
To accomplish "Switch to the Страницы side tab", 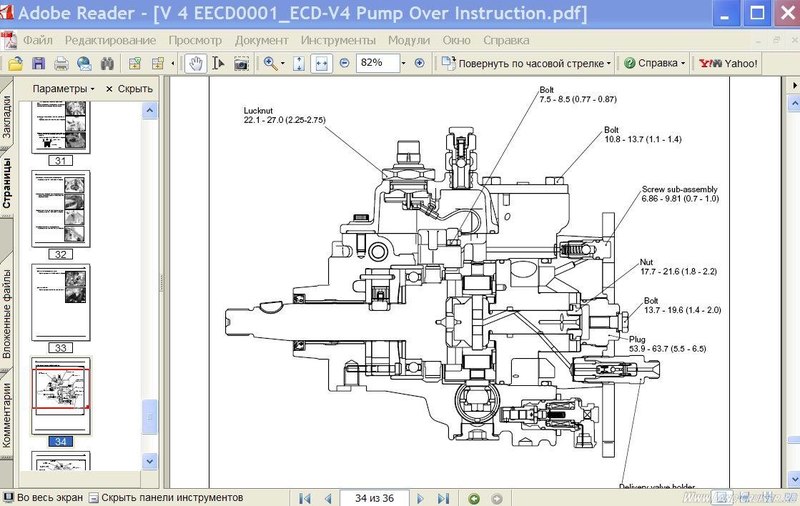I will point(7,183).
